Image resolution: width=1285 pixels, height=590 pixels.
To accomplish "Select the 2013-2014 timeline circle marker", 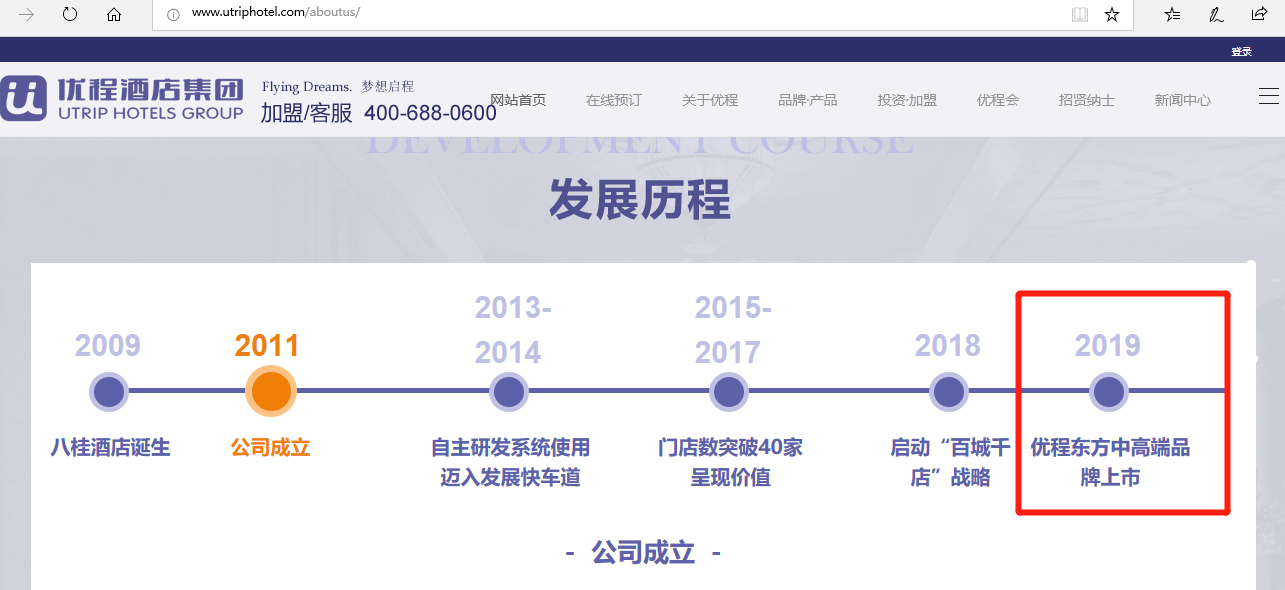I will (x=509, y=391).
